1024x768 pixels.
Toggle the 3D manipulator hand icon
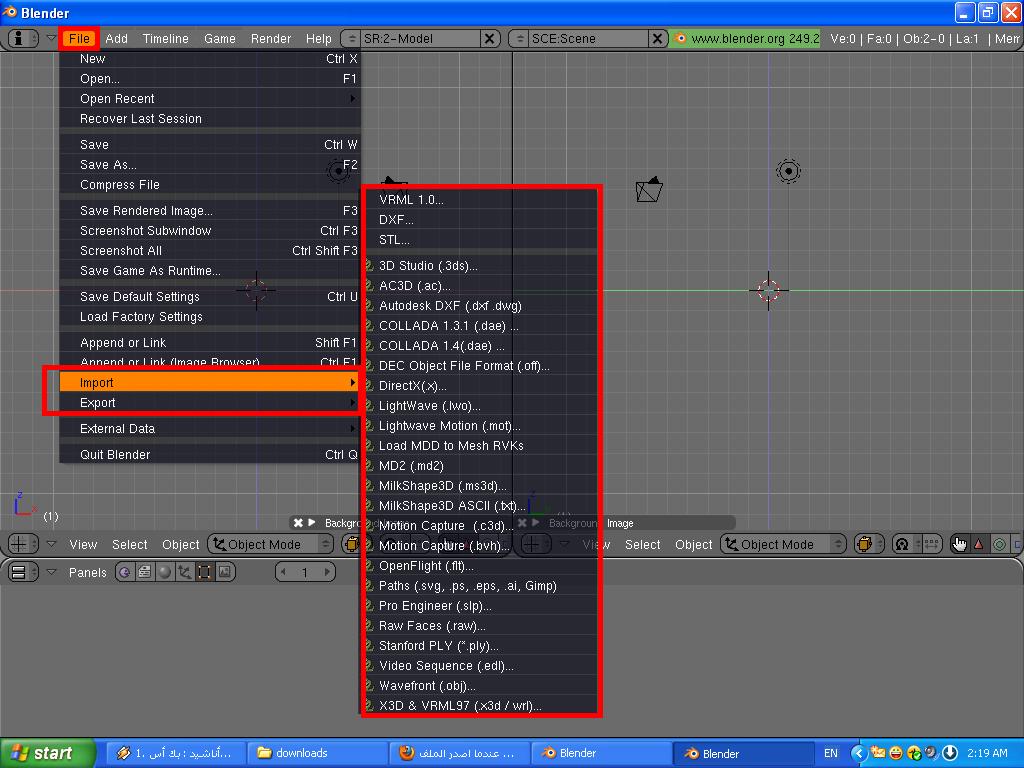pos(959,544)
